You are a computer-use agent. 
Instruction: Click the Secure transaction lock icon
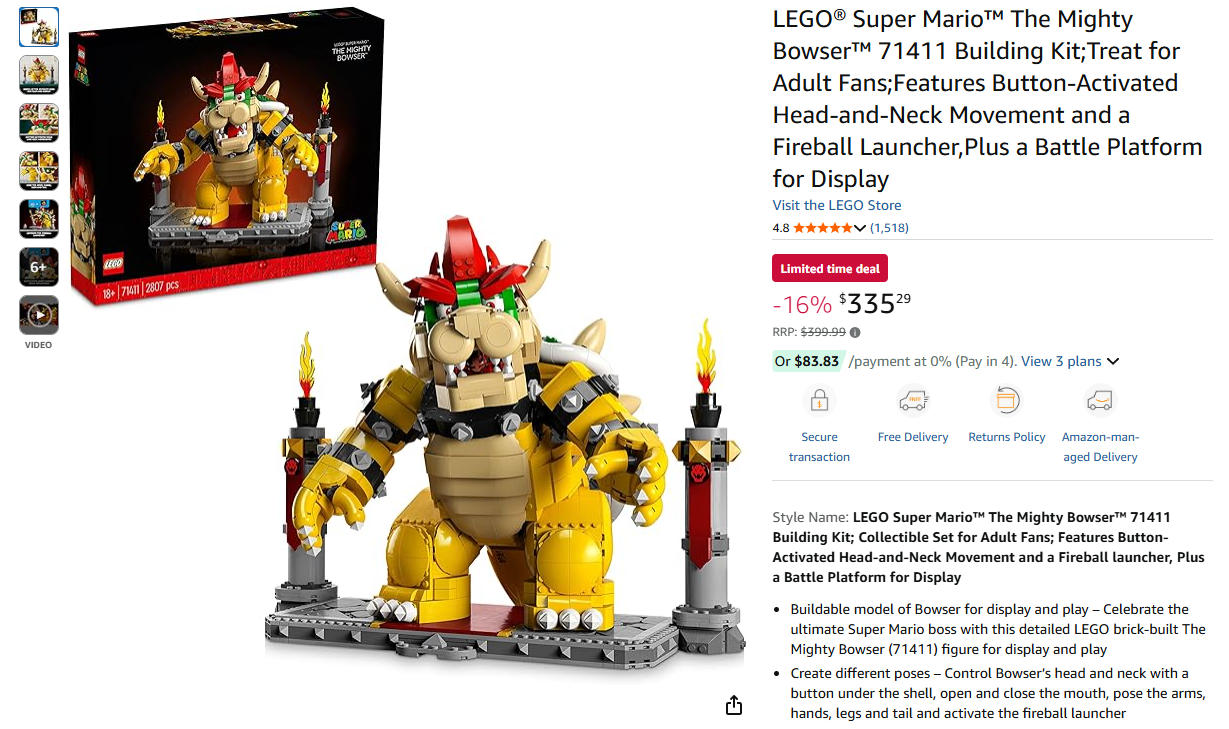click(819, 402)
